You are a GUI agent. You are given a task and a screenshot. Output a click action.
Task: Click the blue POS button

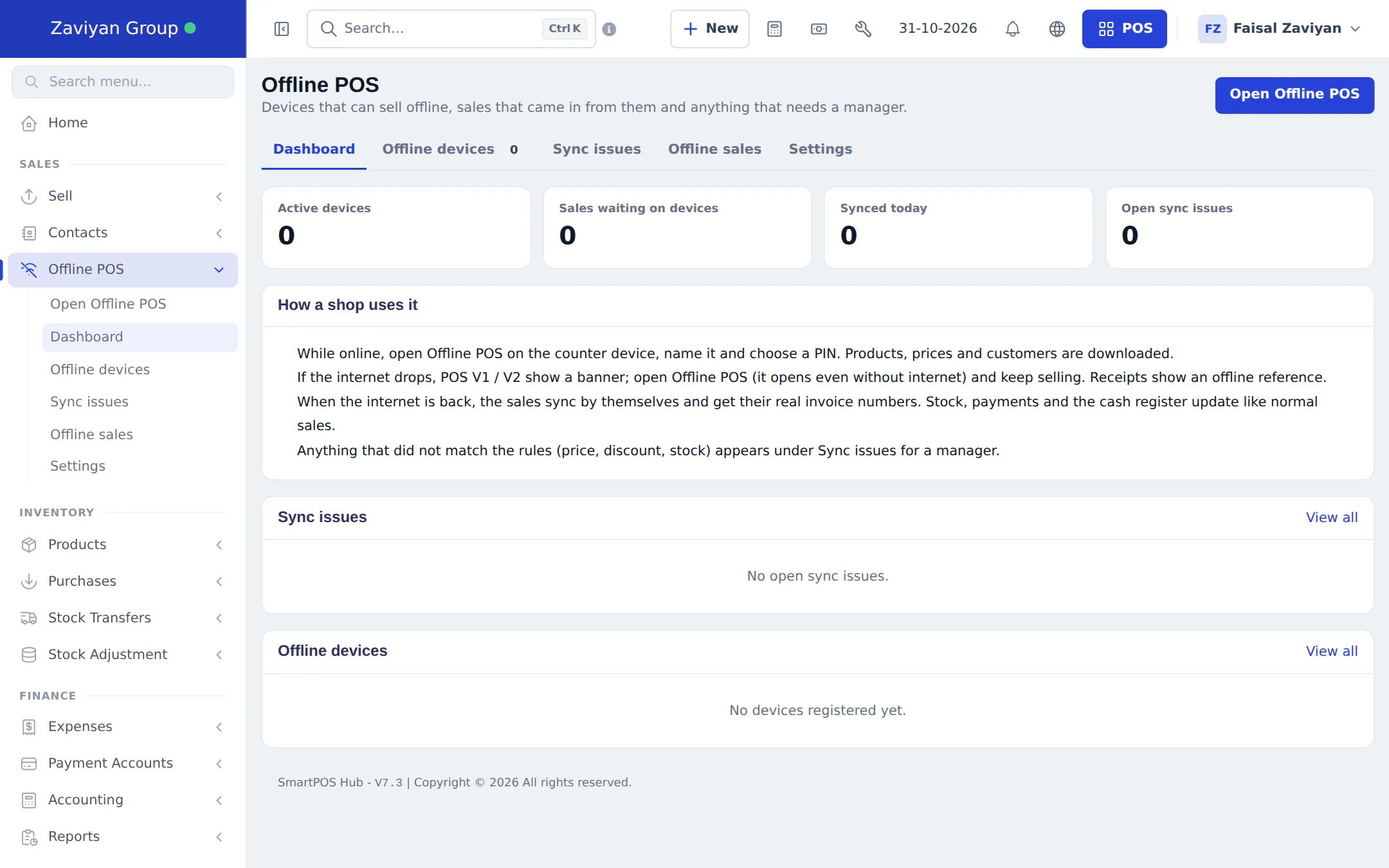[1125, 29]
